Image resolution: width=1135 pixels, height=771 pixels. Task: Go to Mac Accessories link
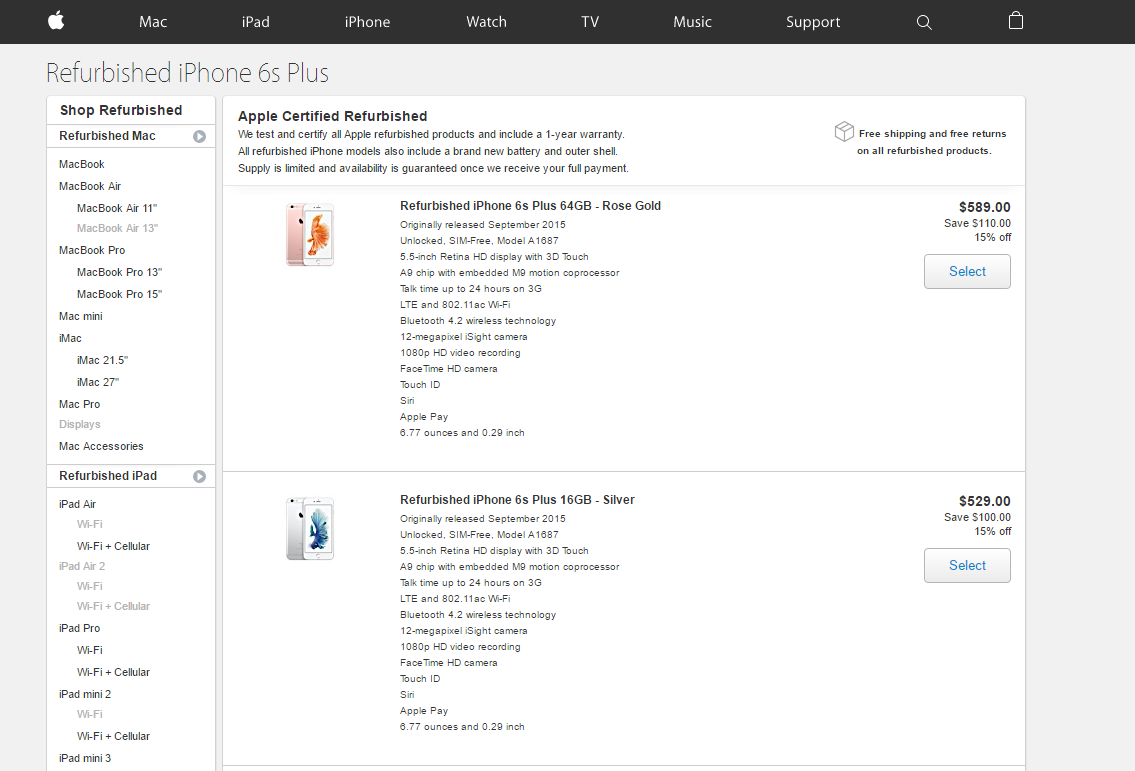101,446
